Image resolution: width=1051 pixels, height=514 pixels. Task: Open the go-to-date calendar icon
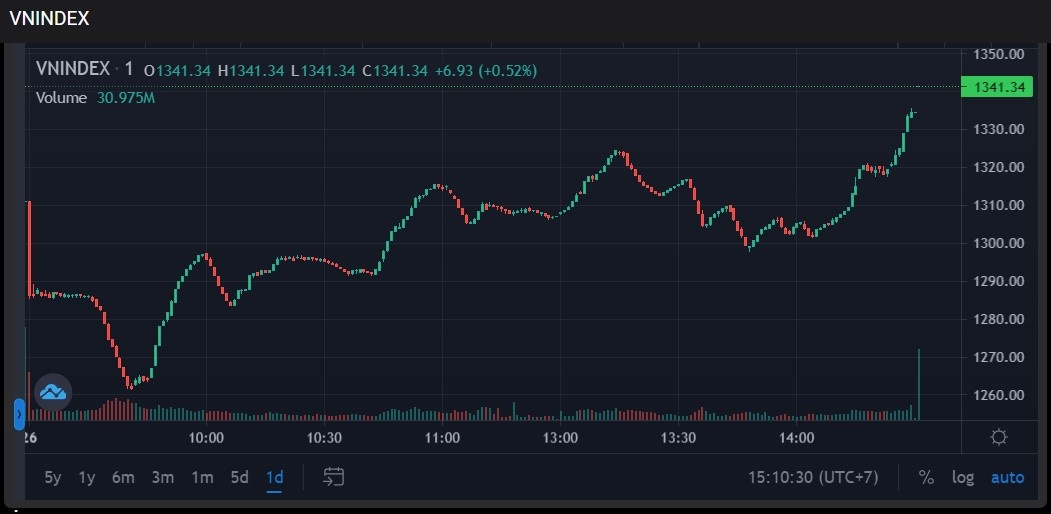[334, 477]
